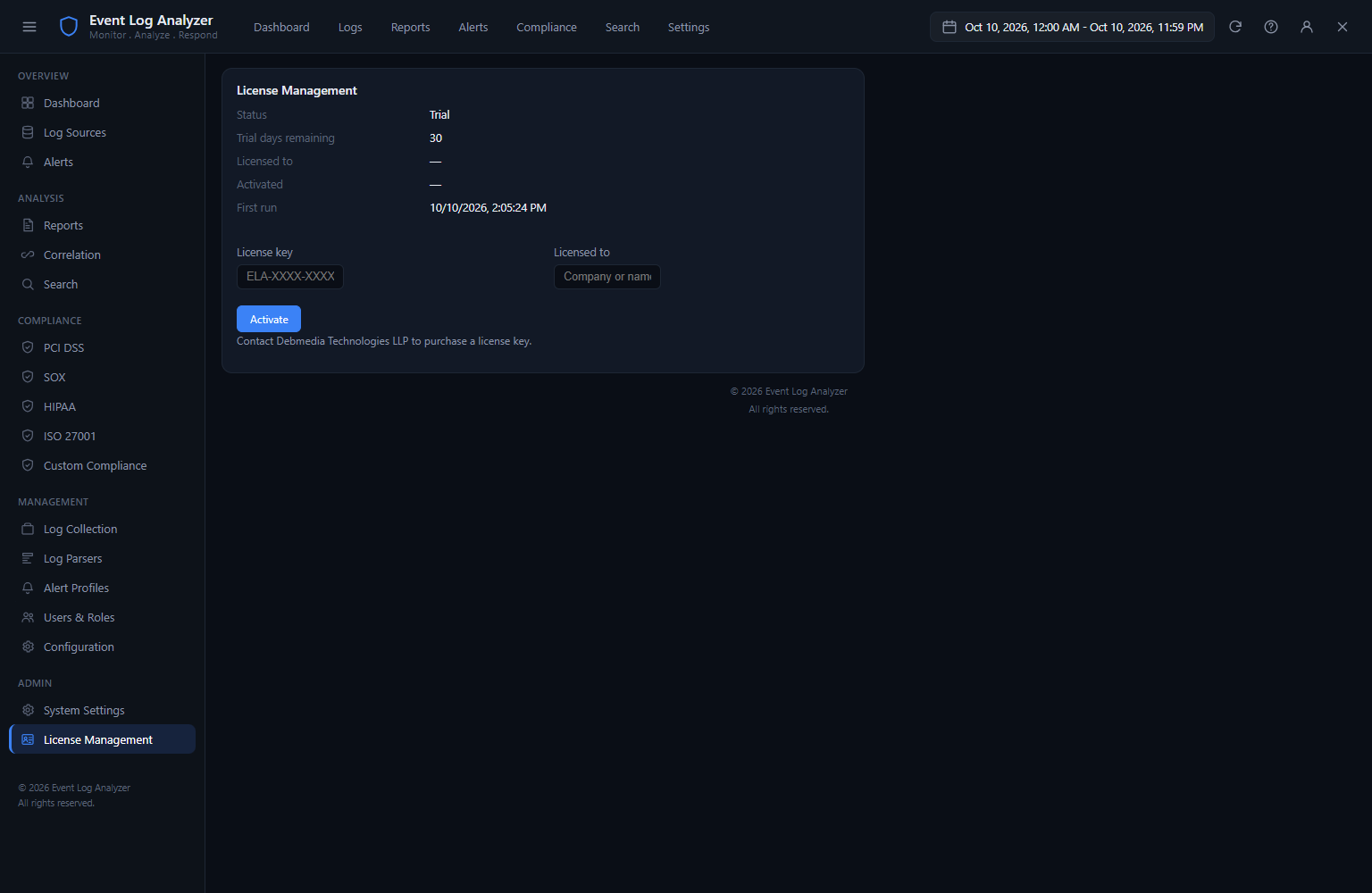Screen dimensions: 1372x893
Task: Click the Alerts bell icon in sidebar
Action: (x=28, y=162)
